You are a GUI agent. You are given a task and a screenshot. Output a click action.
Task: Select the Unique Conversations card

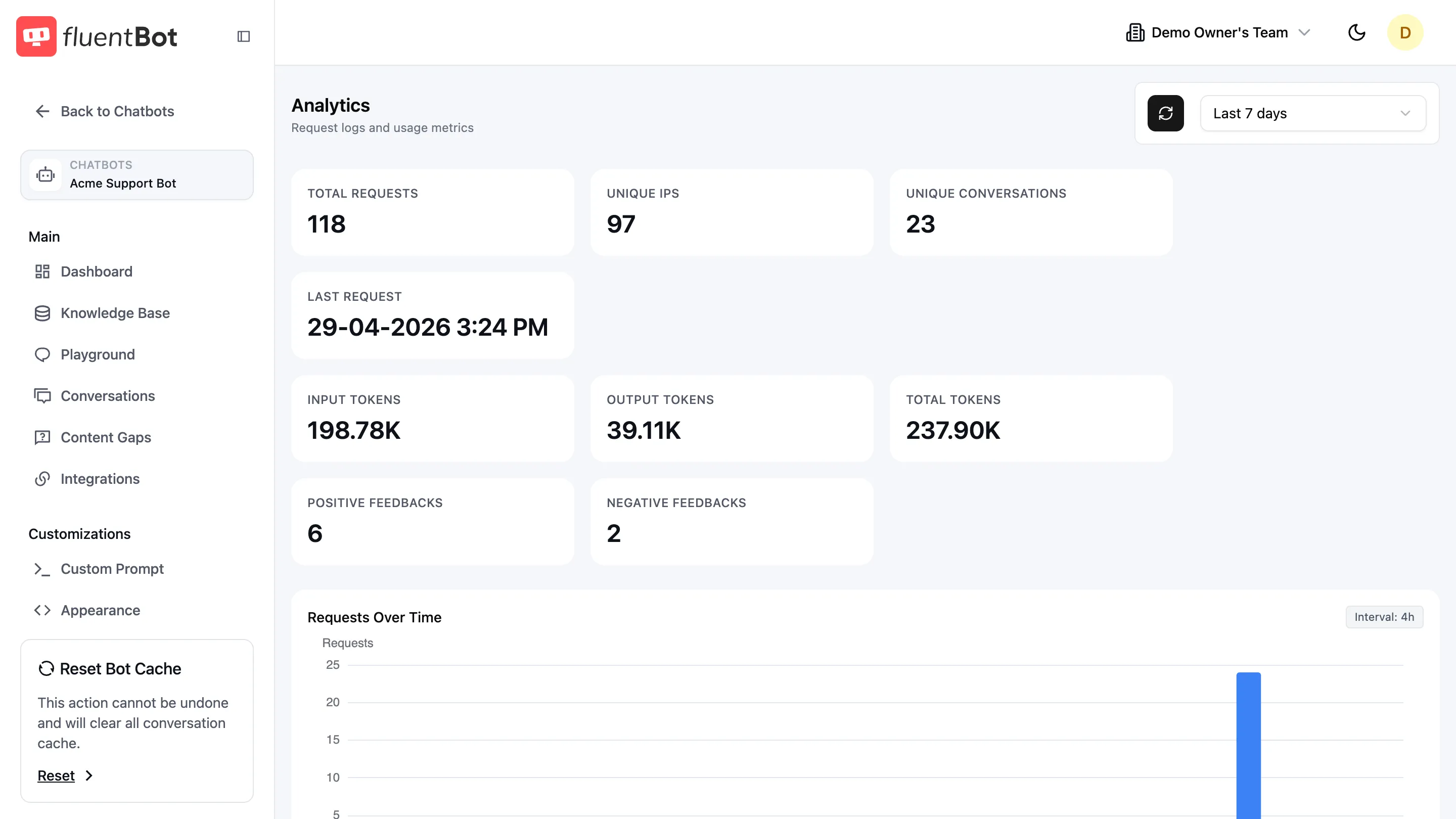[1031, 212]
